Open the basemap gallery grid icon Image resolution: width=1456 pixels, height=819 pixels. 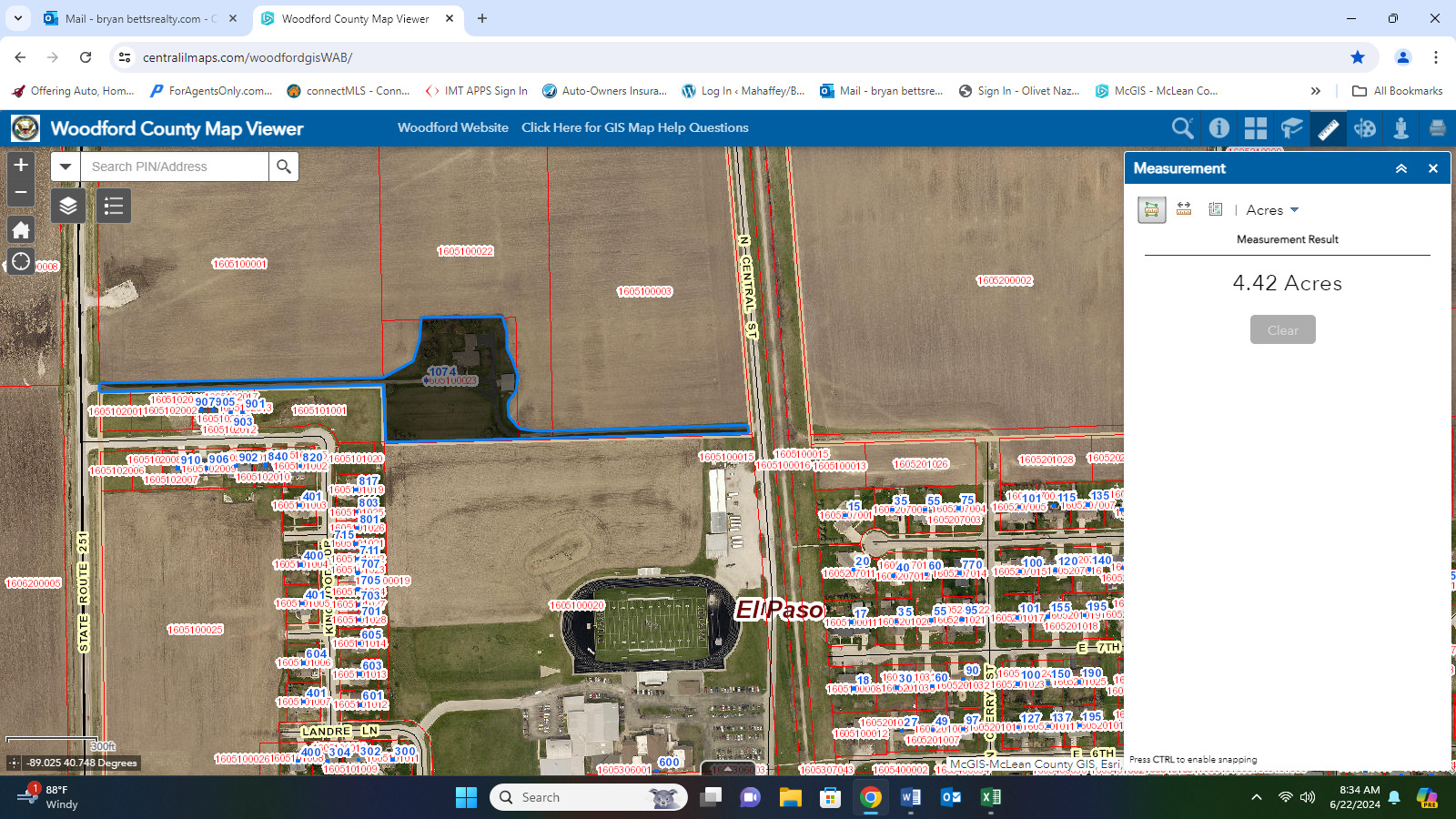pyautogui.click(x=1256, y=128)
